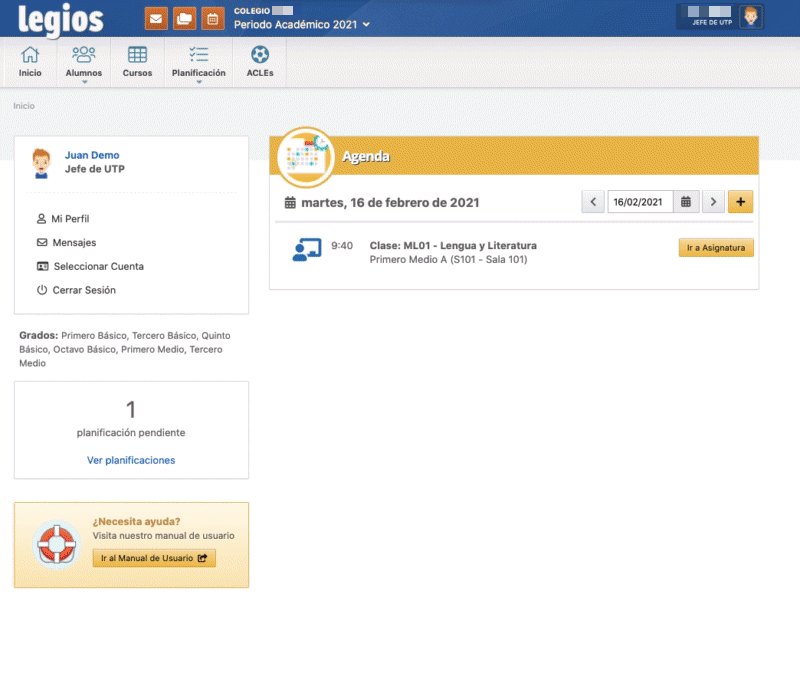Screen dimensions: 800x673
Task: Advance to the next day with the right arrow
Action: click(714, 201)
